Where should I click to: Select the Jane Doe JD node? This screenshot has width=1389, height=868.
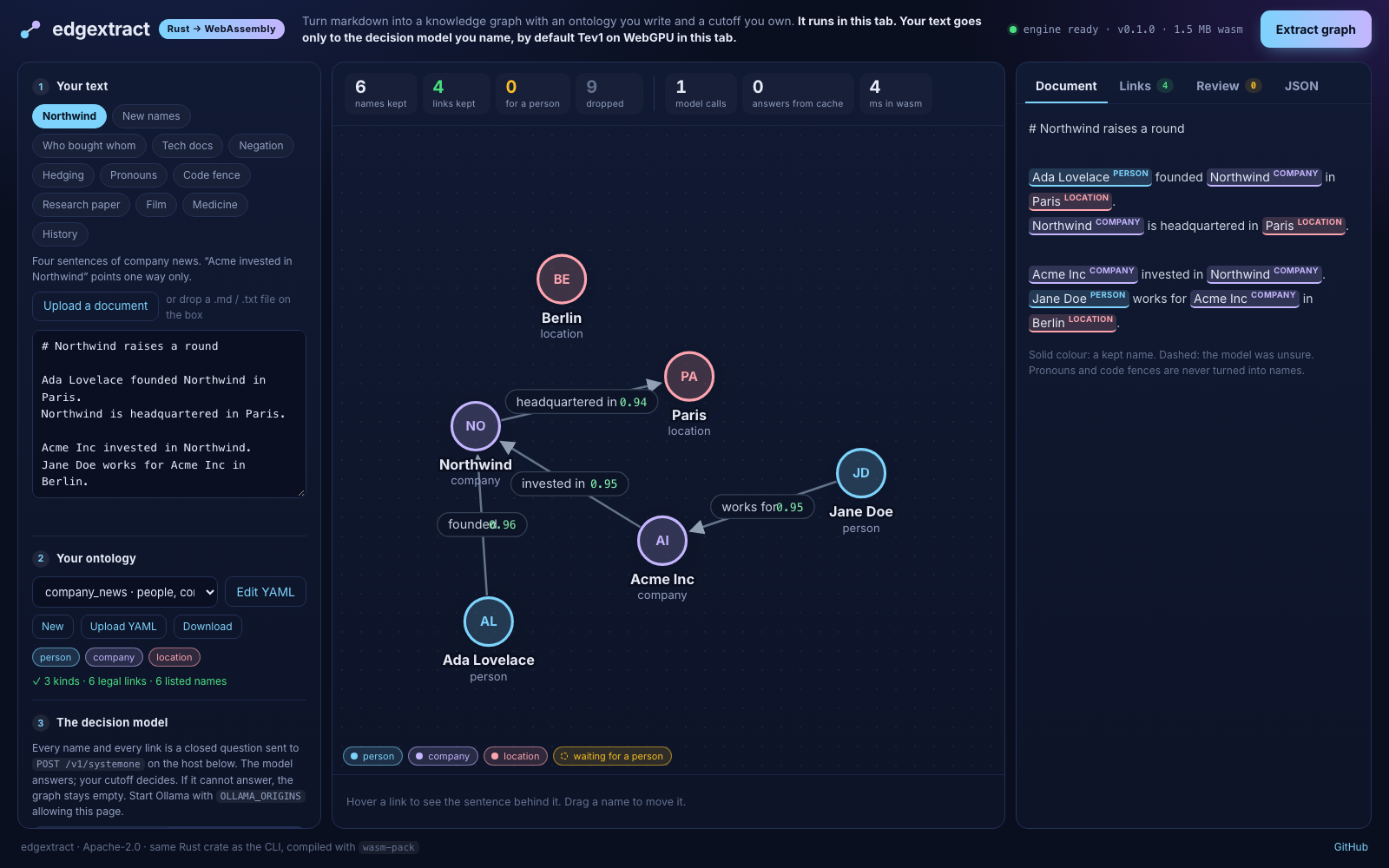861,473
